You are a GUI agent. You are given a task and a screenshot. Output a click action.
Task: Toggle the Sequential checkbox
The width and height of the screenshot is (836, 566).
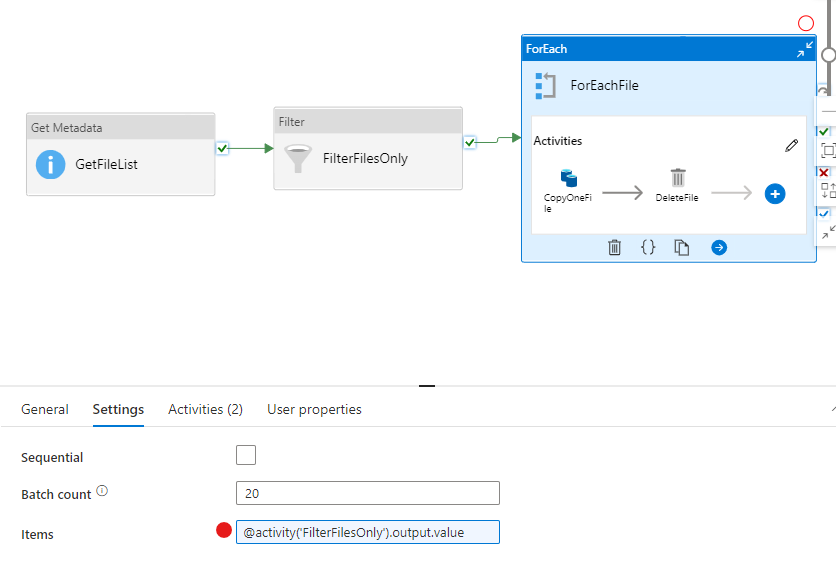pos(246,455)
